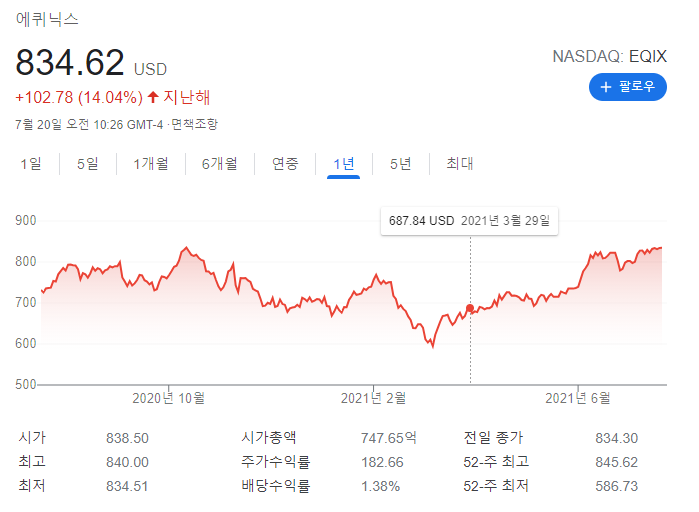Viewport: 699px width, 512px height.
Task: Click the red data point on chart
Action: (470, 308)
